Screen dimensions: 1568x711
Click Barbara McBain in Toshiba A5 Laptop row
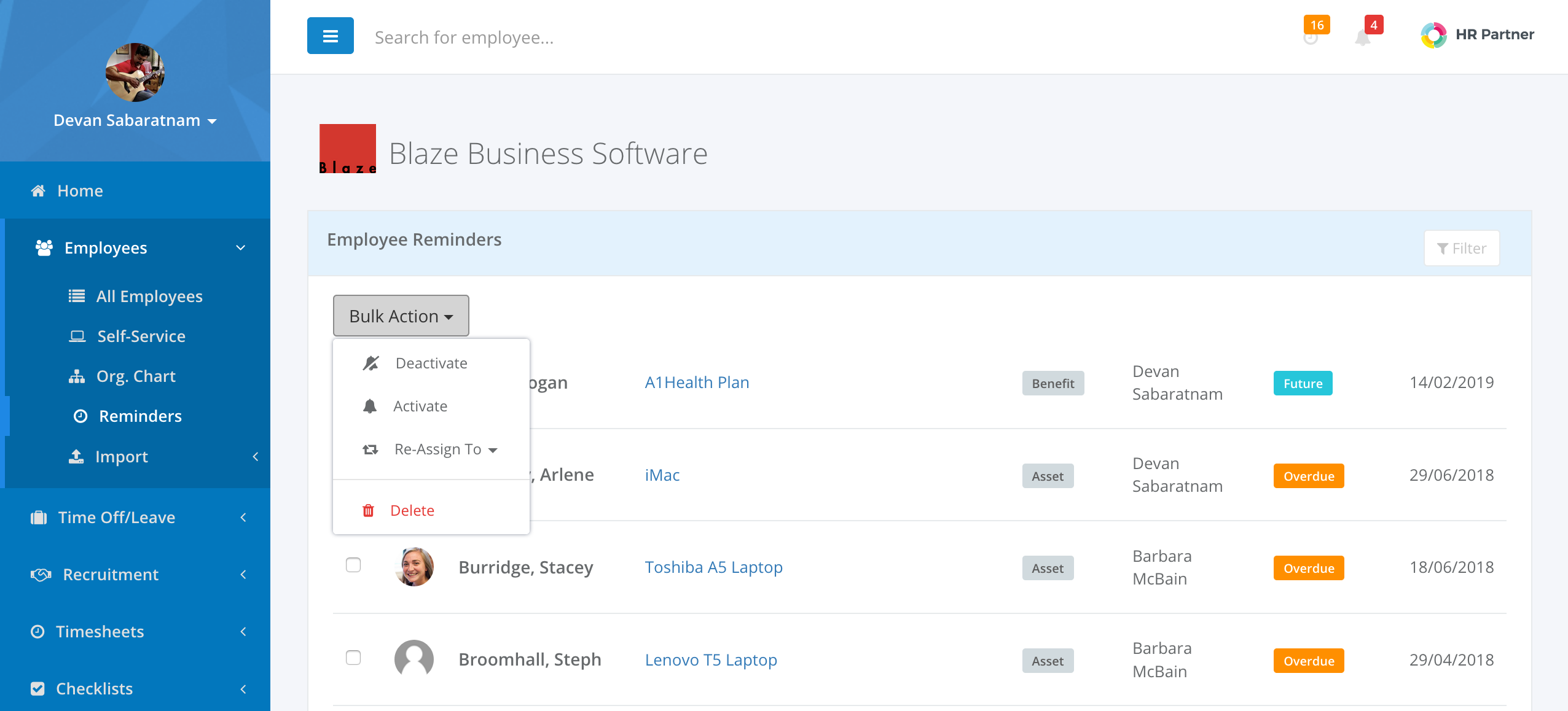point(1162,567)
